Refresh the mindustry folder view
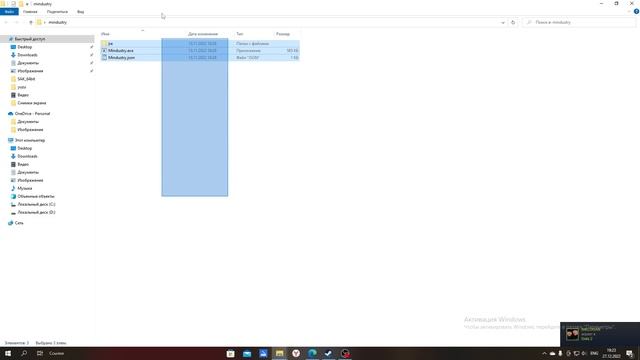Screen dimensions: 640x360 pos(513,22)
